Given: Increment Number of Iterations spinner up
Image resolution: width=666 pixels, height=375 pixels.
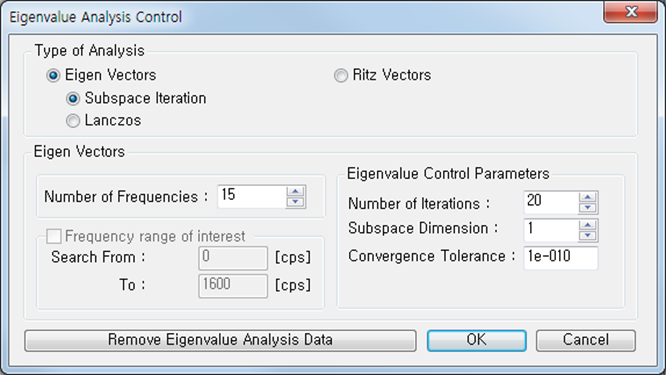Looking at the screenshot, I should (588, 197).
